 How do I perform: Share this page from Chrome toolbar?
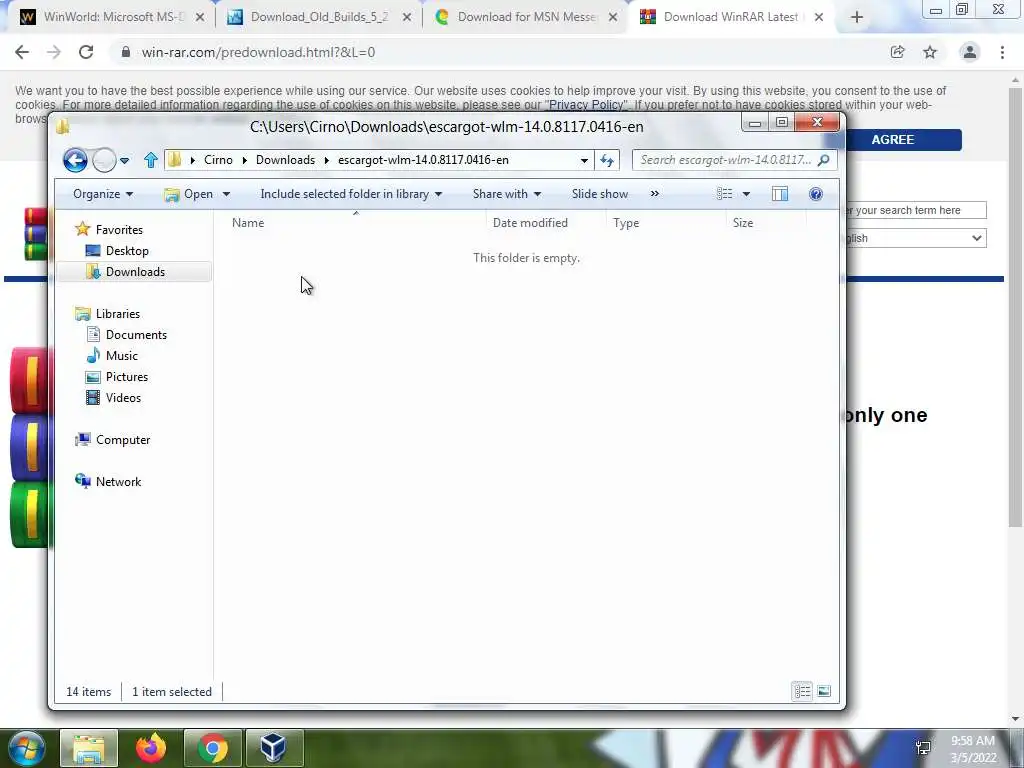click(x=897, y=52)
